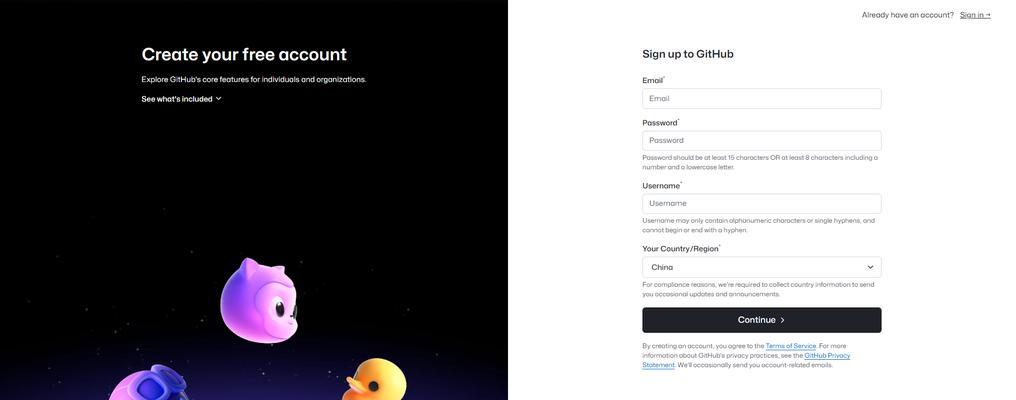Follow the Sign in link

tap(975, 15)
